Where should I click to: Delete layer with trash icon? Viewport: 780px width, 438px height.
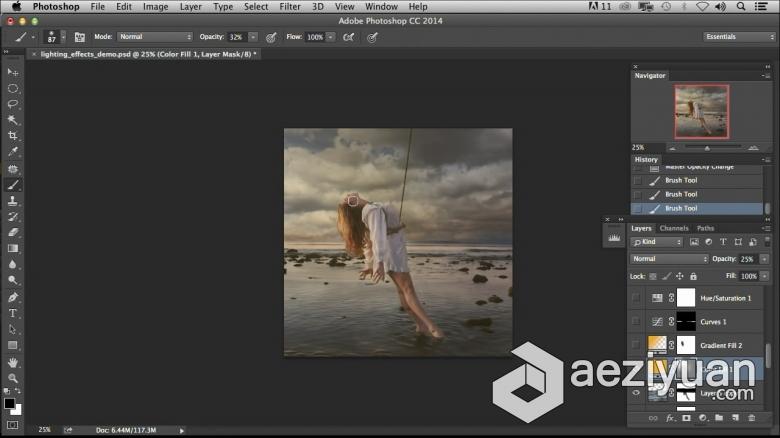pyautogui.click(x=752, y=418)
